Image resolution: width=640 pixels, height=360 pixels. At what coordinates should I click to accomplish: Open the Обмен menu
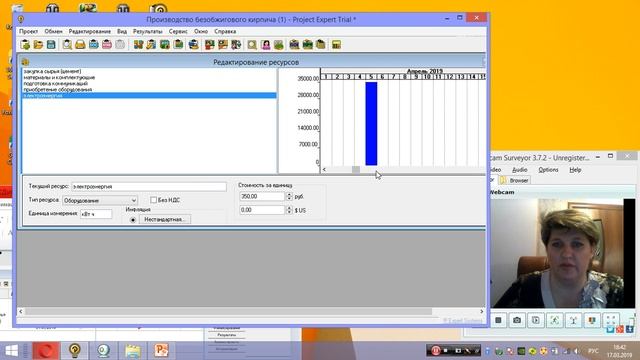(x=53, y=31)
